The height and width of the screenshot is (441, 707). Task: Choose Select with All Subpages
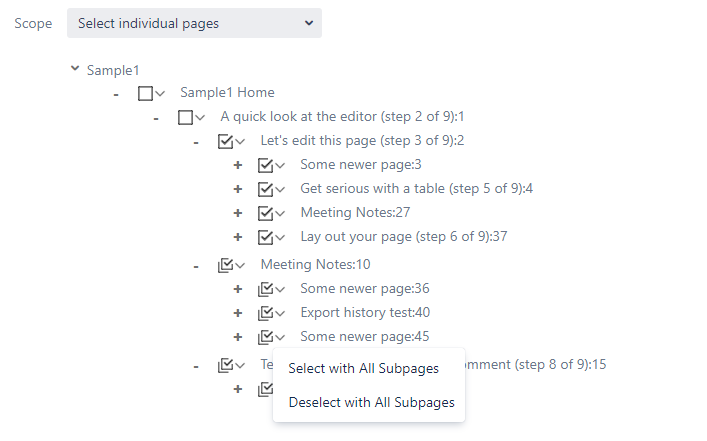tap(363, 369)
